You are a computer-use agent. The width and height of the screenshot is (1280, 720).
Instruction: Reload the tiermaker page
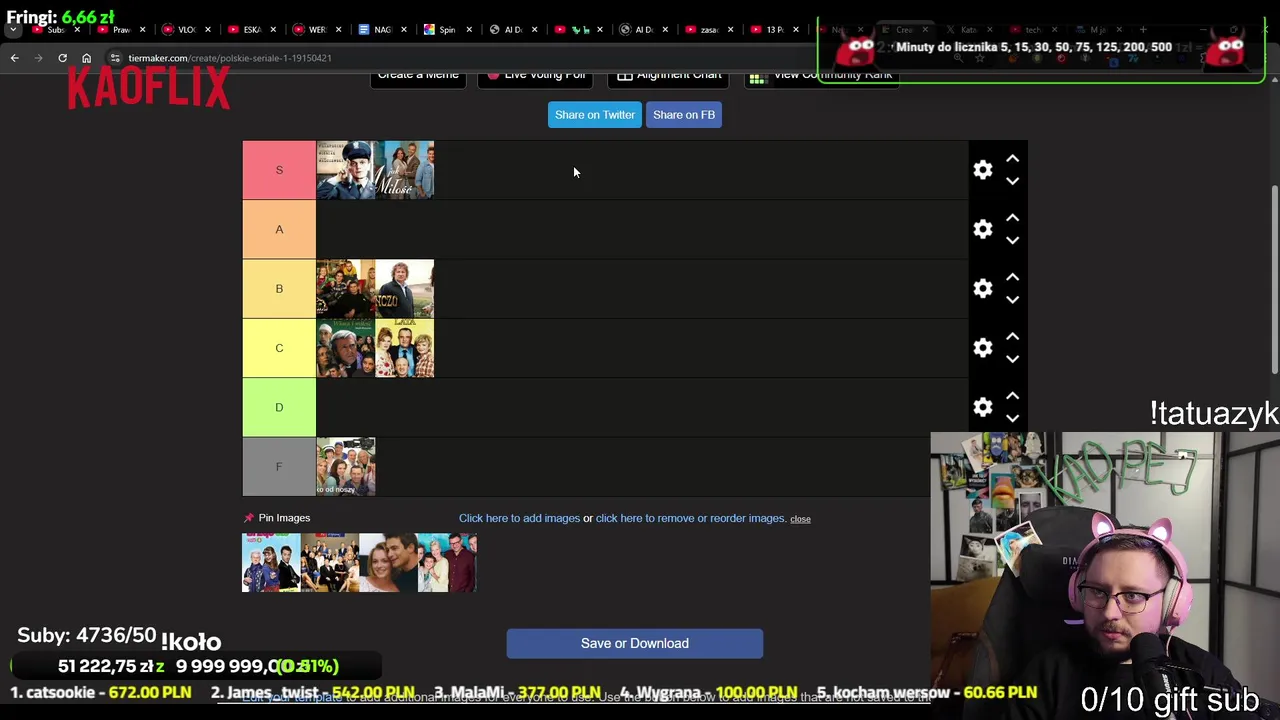(62, 58)
